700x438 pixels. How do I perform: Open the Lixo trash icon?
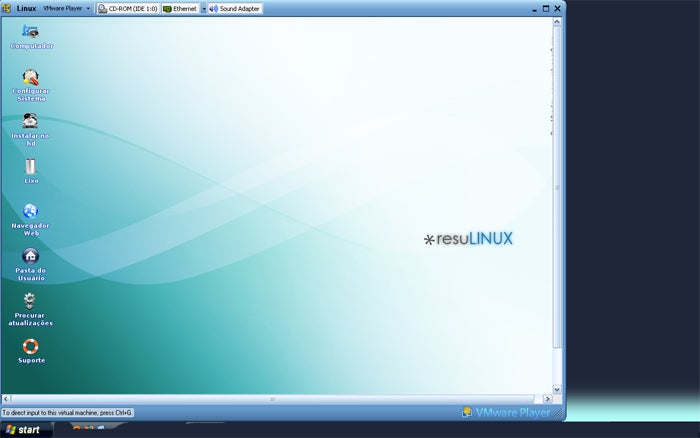click(30, 166)
